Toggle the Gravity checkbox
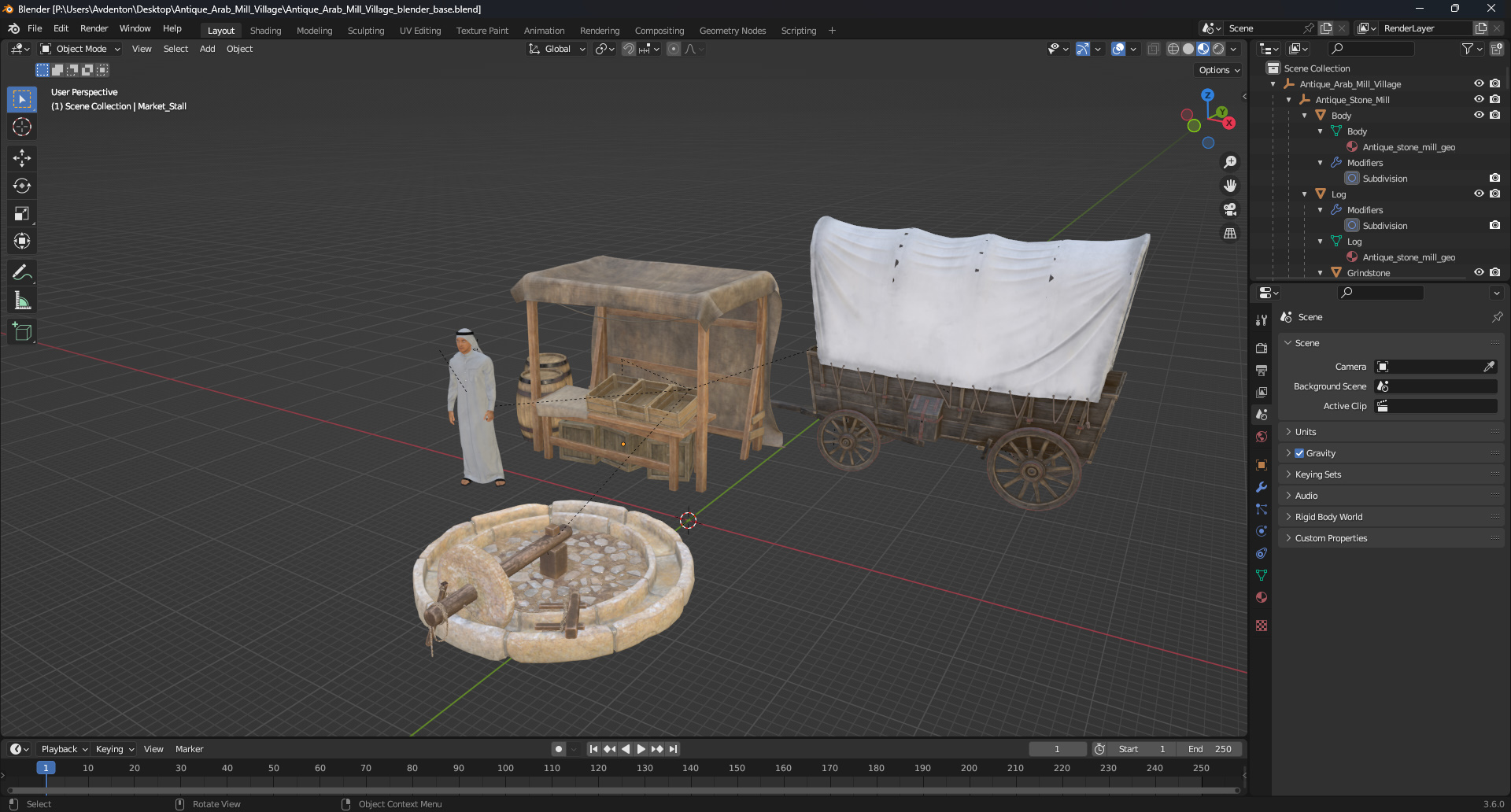The width and height of the screenshot is (1511, 812). point(1299,453)
